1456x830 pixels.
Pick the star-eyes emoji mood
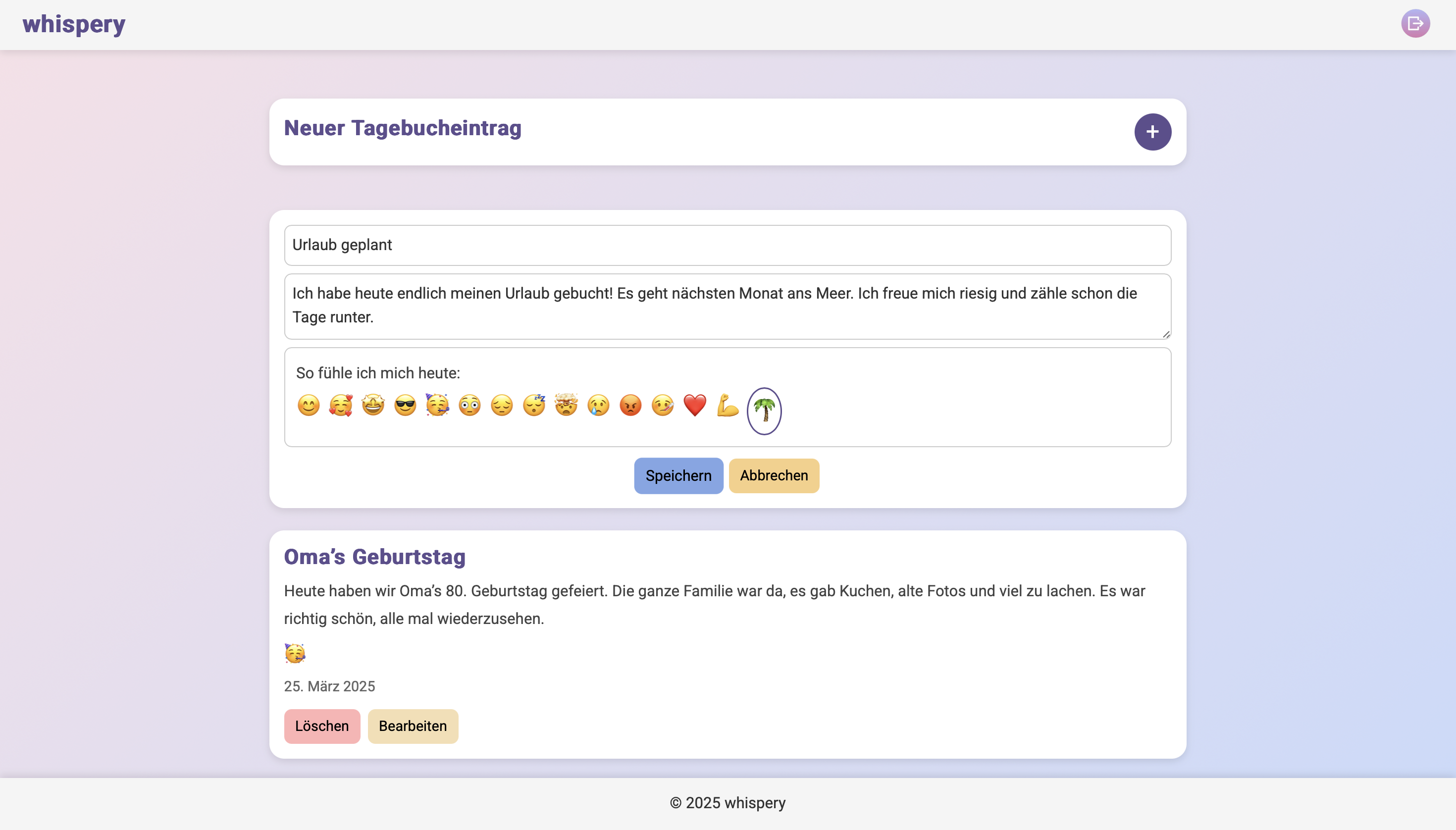(x=373, y=405)
